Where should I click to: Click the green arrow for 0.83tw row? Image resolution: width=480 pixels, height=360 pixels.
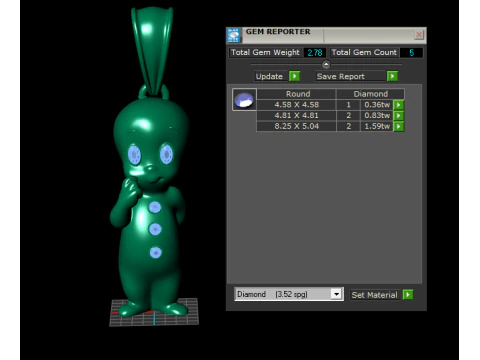[x=399, y=116]
